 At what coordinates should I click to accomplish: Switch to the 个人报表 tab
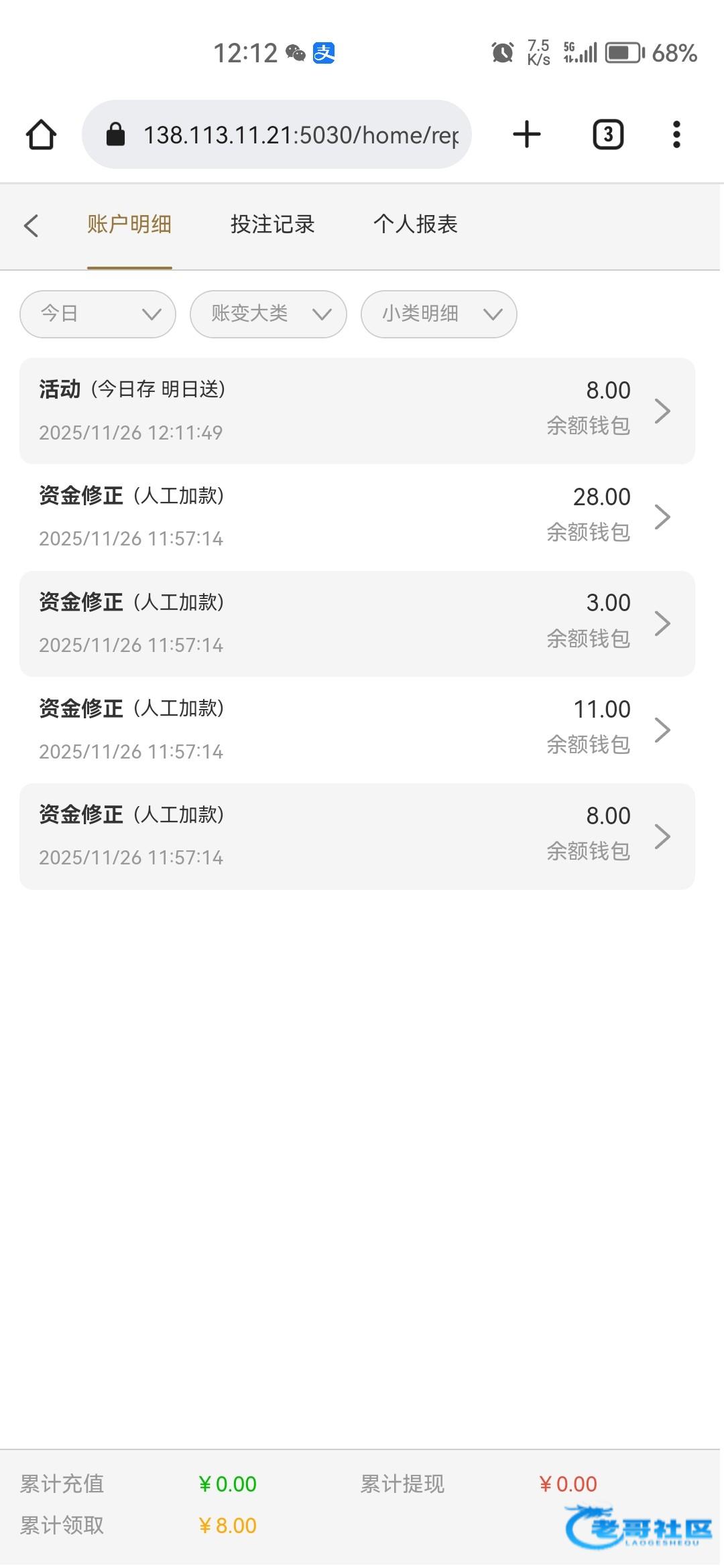[415, 224]
